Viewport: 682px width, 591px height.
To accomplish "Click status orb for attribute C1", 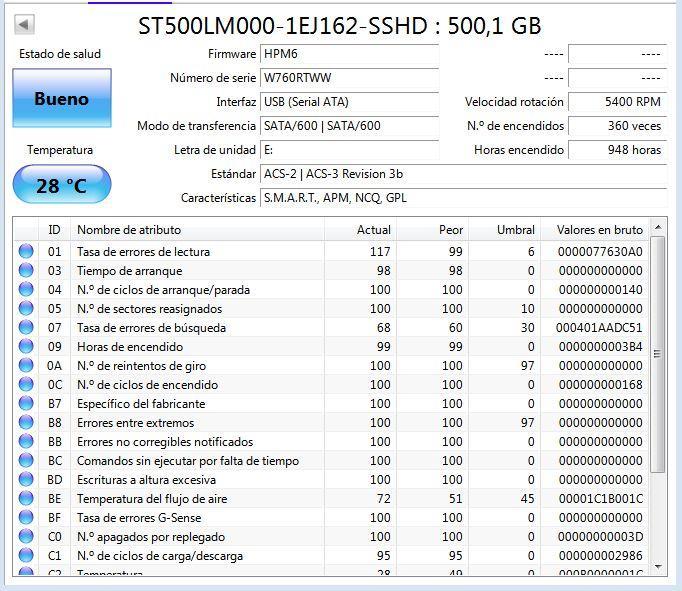I will click(26, 555).
